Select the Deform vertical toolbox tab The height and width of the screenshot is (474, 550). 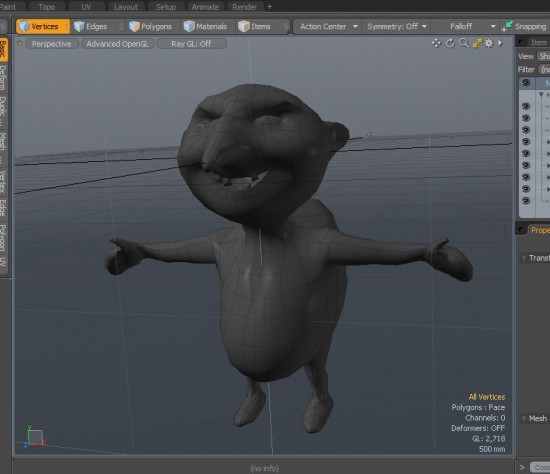(x=4, y=78)
